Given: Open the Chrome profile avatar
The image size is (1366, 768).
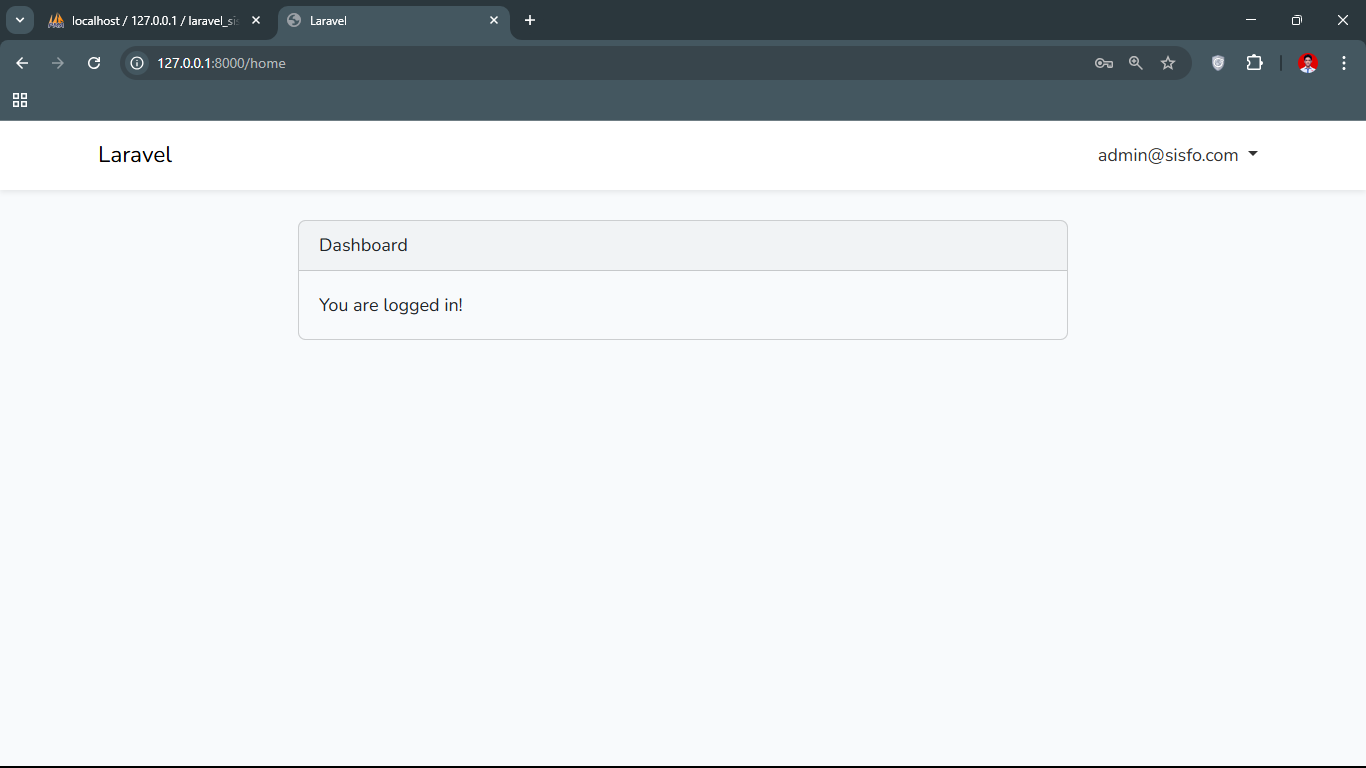Looking at the screenshot, I should 1307,63.
